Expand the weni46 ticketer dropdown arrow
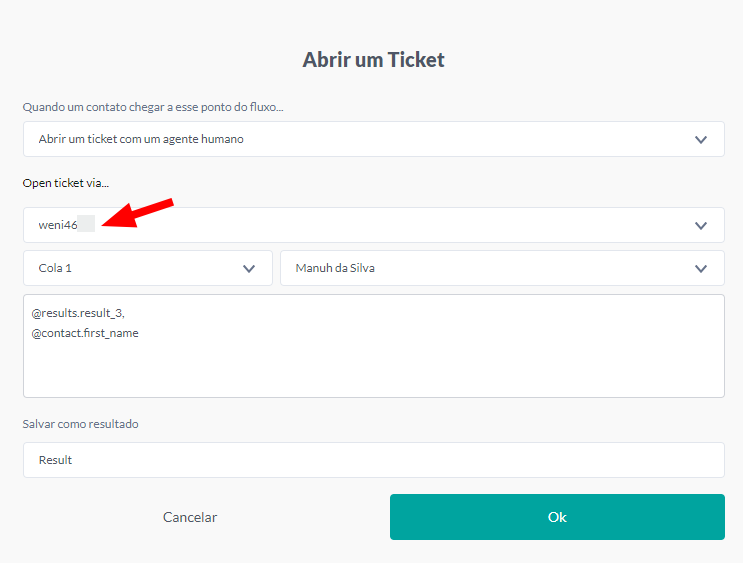This screenshot has width=743, height=563. click(701, 225)
